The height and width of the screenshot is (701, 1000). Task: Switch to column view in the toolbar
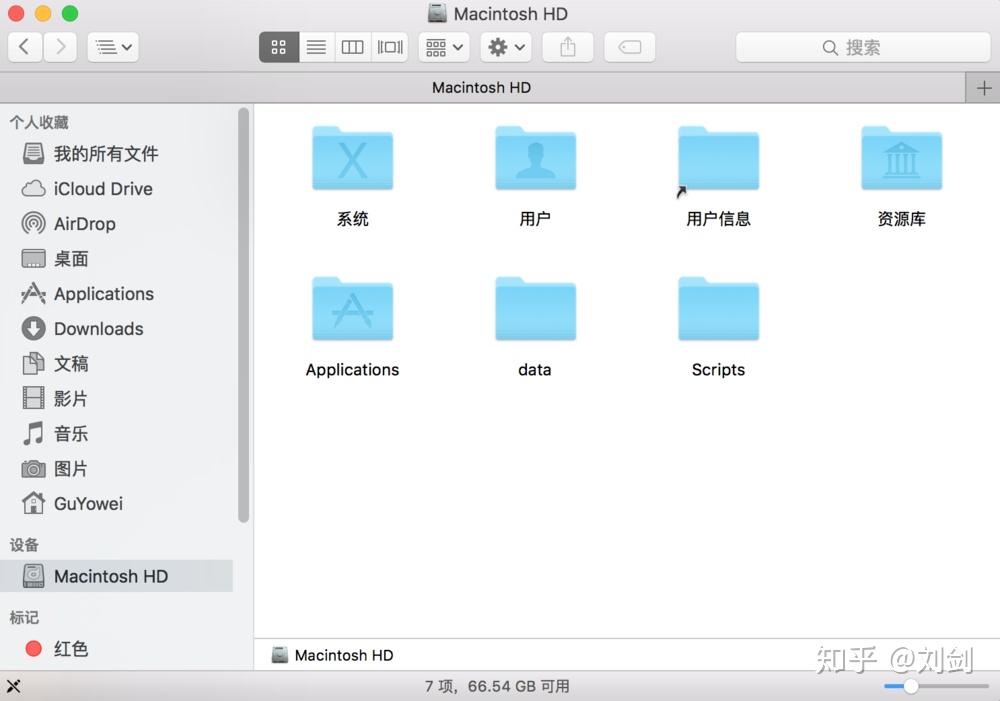click(352, 46)
